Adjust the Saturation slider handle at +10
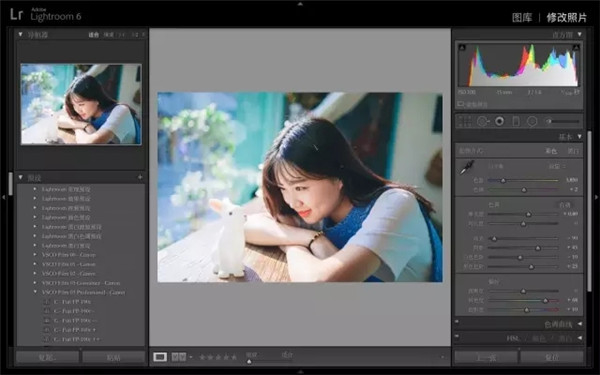 click(x=527, y=310)
